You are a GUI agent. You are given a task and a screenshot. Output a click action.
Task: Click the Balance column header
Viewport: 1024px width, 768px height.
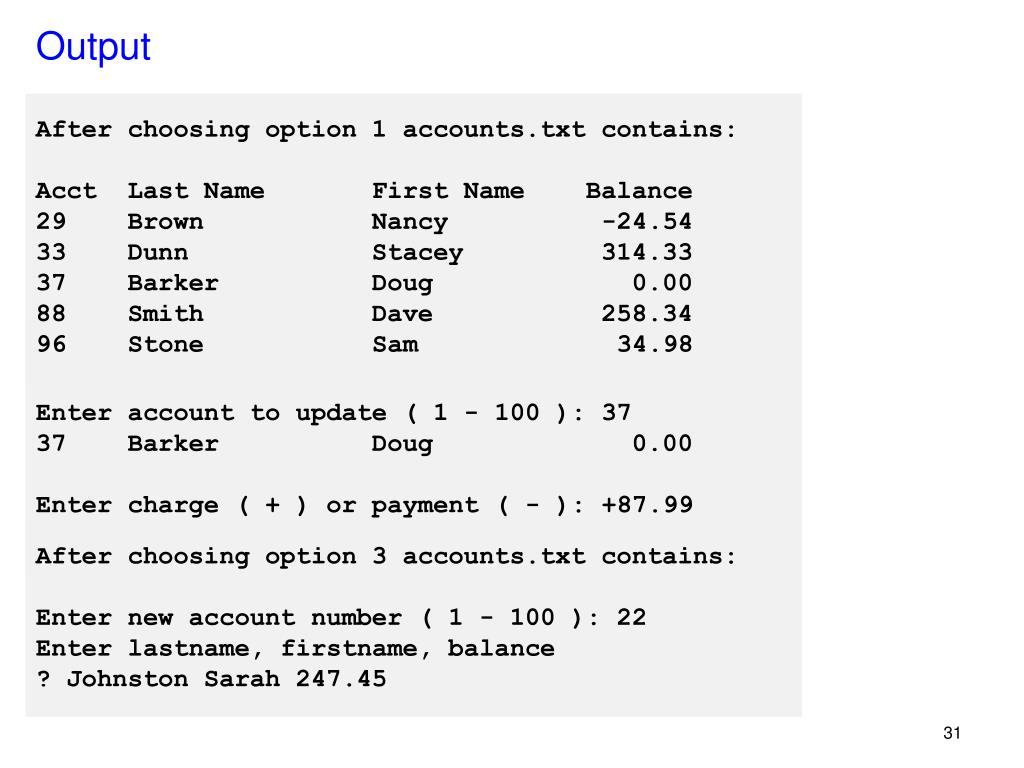pyautogui.click(x=639, y=191)
